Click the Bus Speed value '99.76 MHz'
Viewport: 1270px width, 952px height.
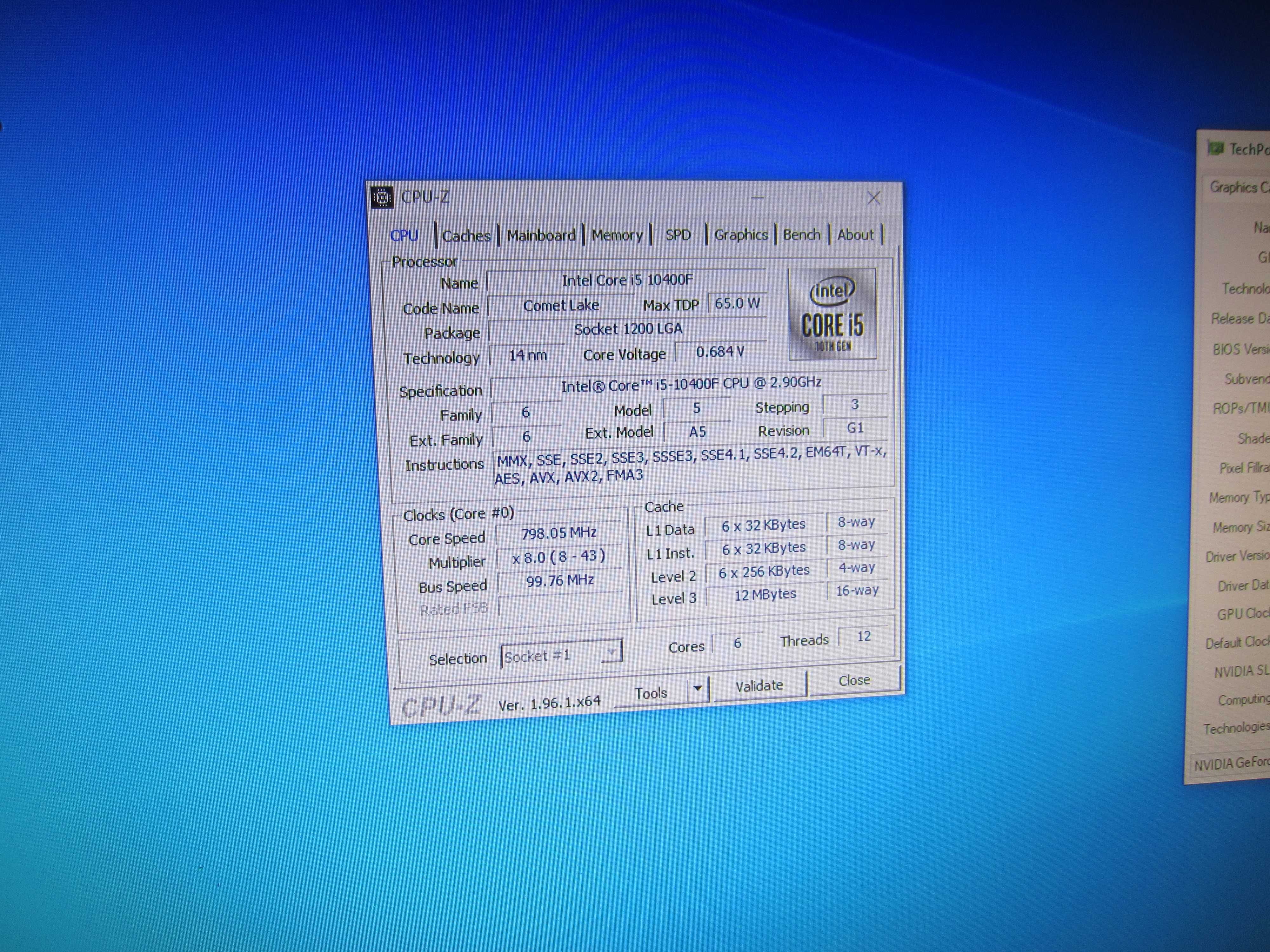point(559,581)
